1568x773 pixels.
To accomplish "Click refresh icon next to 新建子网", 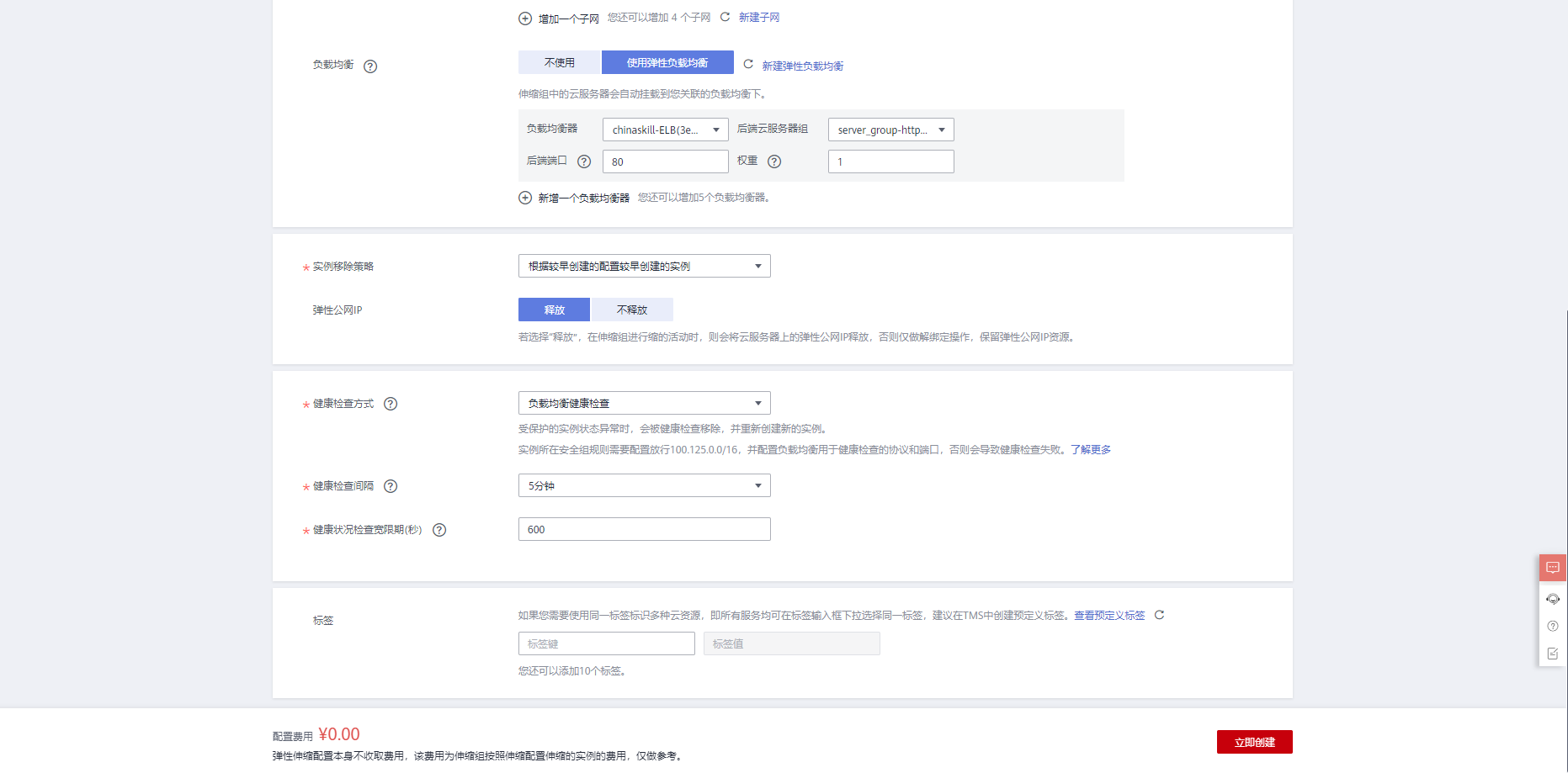I will click(725, 17).
